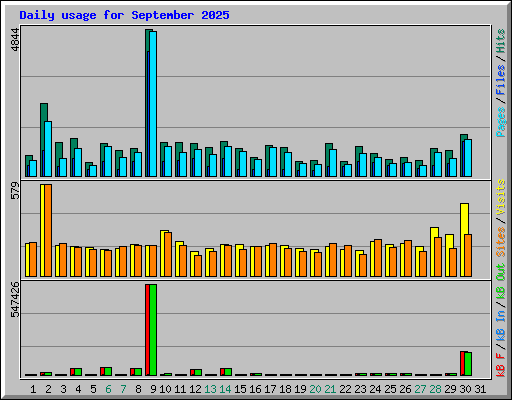
Task: Click the '579' visits axis value
Action: [15, 190]
